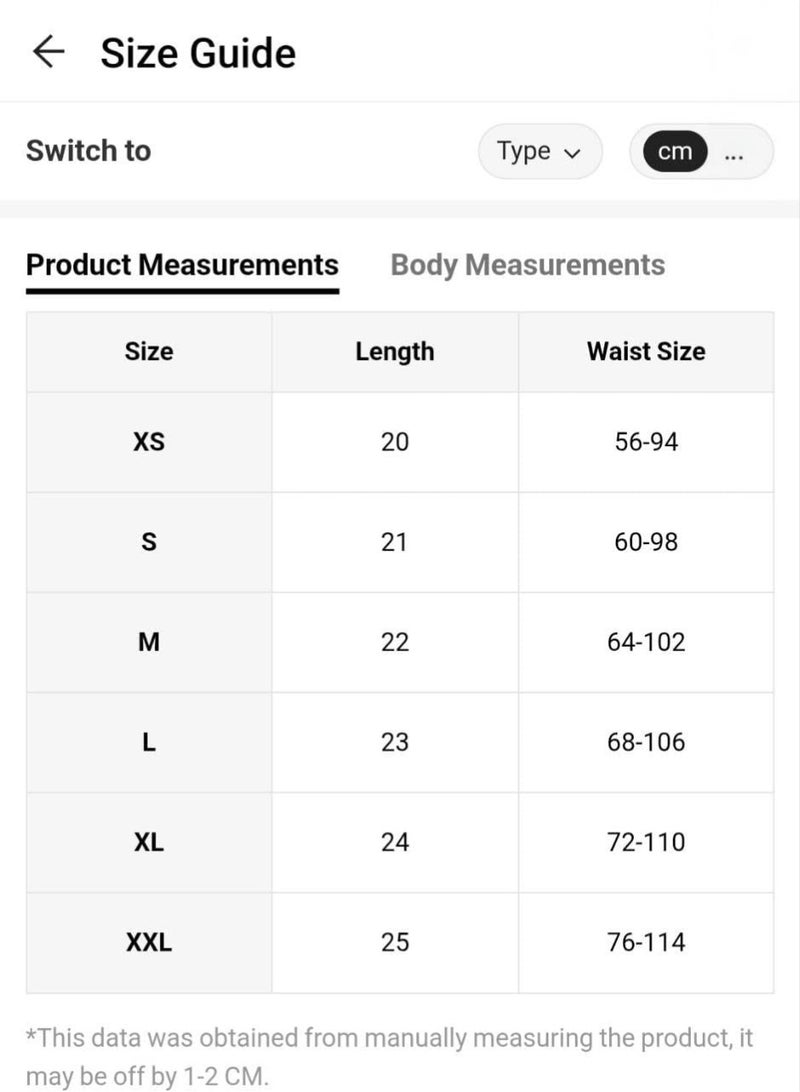800x1092 pixels.
Task: Select the XS size row
Action: [148, 441]
